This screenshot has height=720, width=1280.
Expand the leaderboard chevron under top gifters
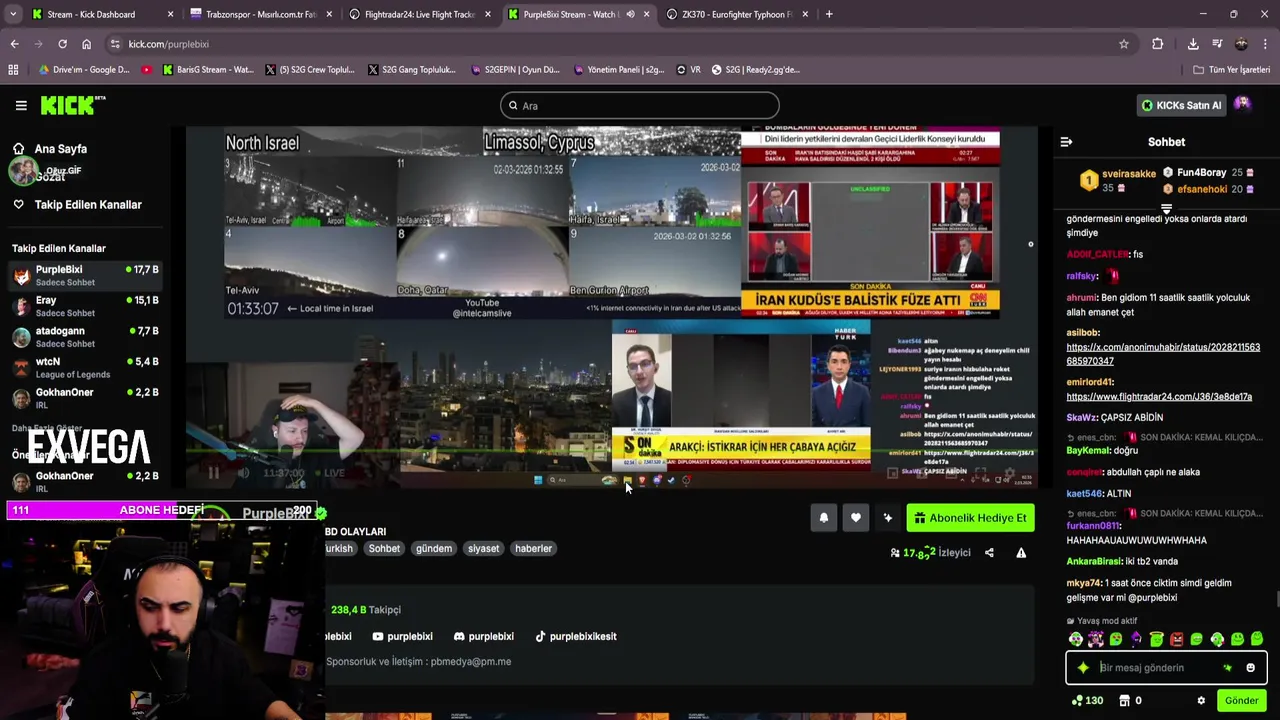pos(1166,209)
